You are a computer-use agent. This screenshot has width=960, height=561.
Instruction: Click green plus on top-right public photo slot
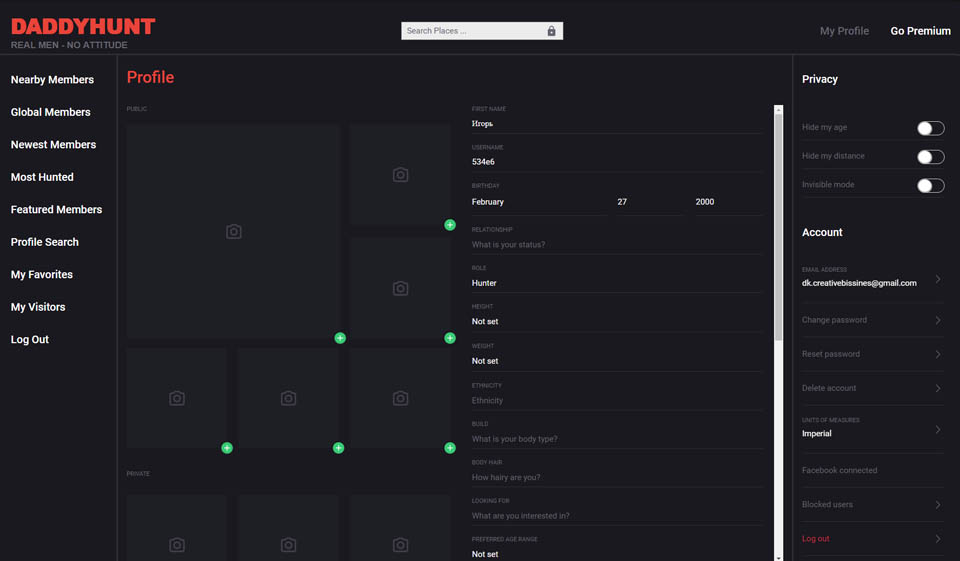(x=450, y=225)
